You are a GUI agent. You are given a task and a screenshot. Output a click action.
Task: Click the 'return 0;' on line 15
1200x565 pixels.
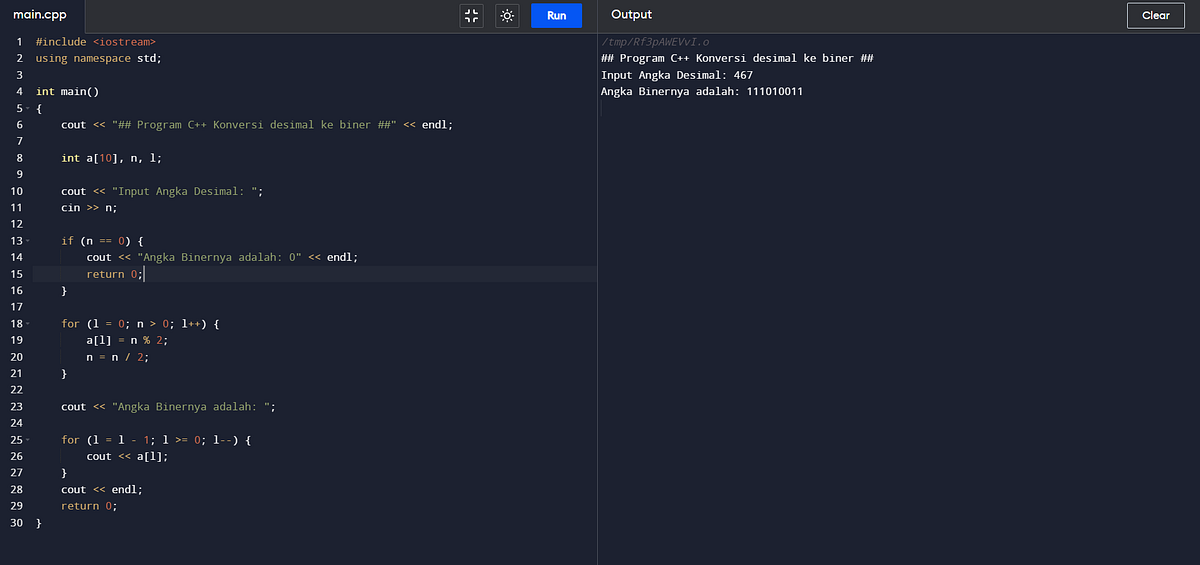tap(115, 274)
